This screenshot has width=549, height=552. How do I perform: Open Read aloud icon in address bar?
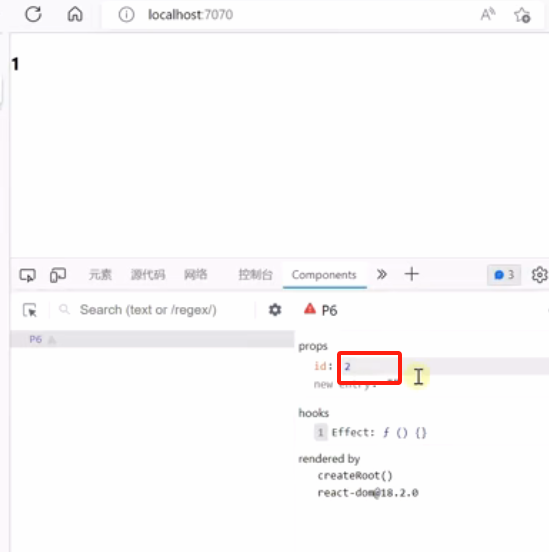(488, 14)
